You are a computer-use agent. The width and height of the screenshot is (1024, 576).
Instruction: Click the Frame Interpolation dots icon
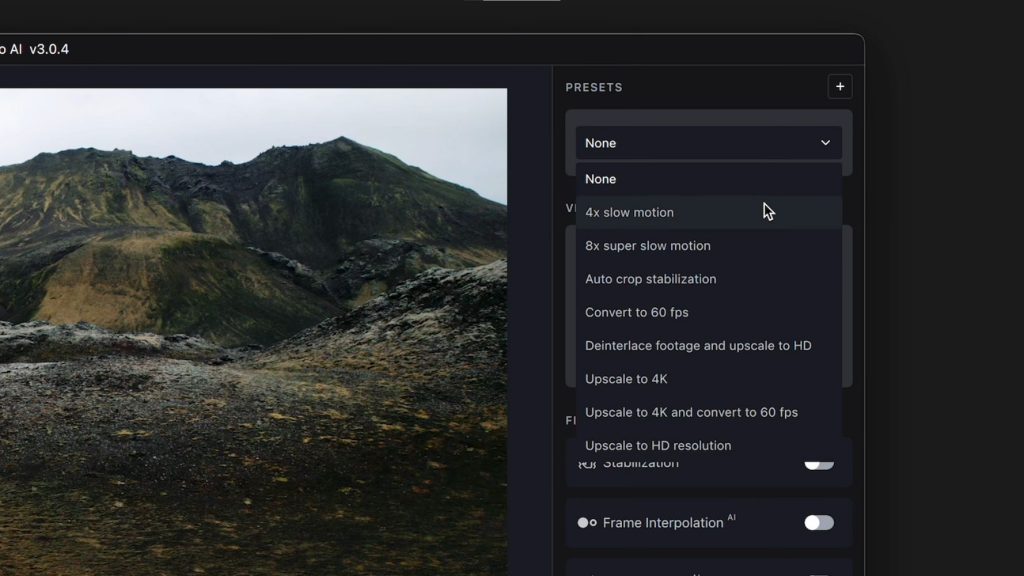point(587,522)
